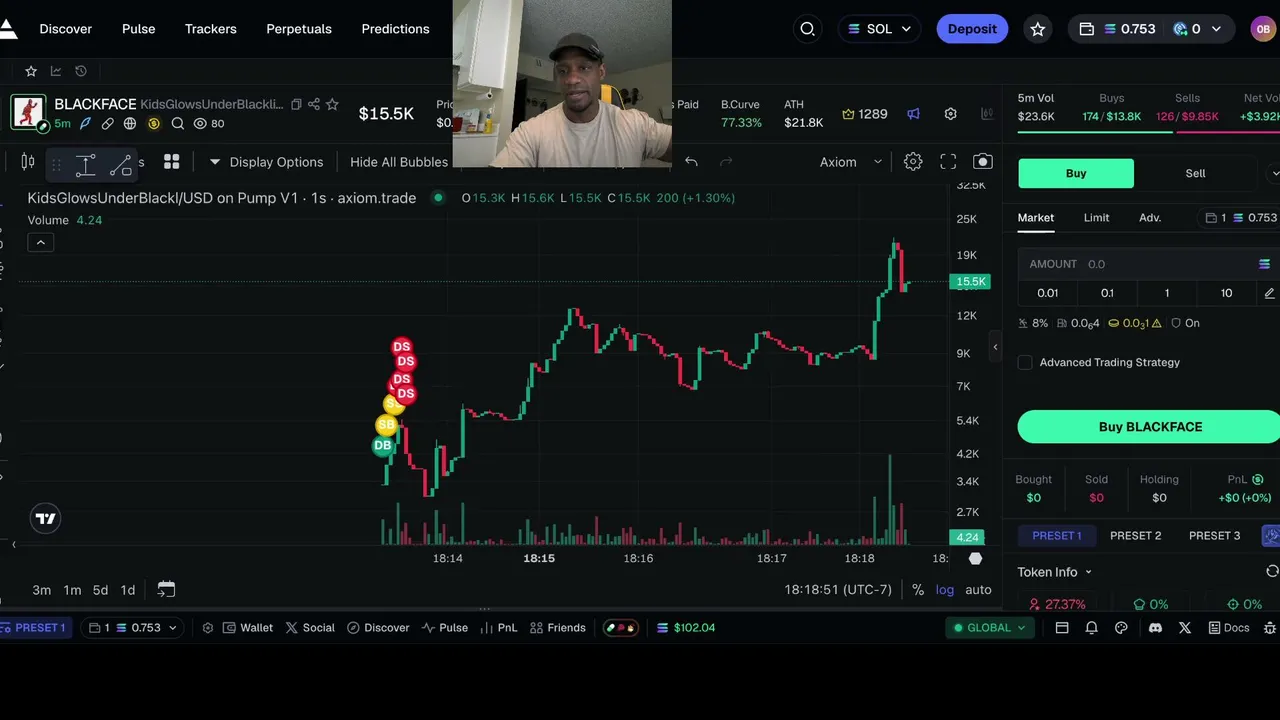Switch to PRESET 2
This screenshot has height=720, width=1280.
coord(1136,536)
